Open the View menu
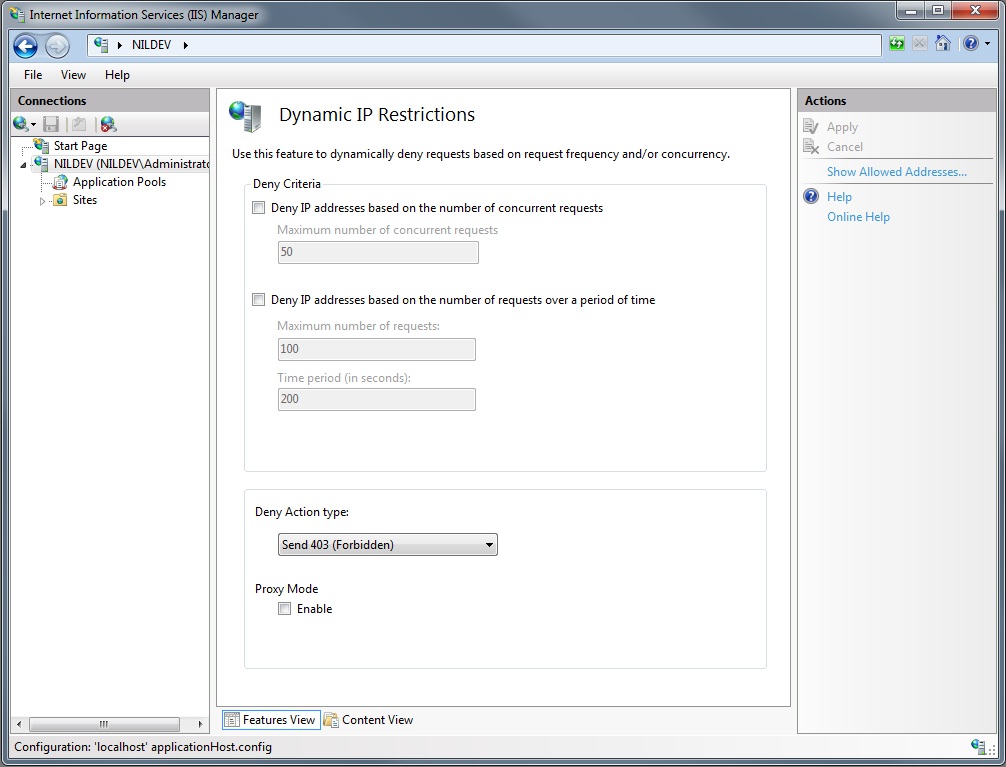Screen dimensions: 1006x767 (72, 74)
